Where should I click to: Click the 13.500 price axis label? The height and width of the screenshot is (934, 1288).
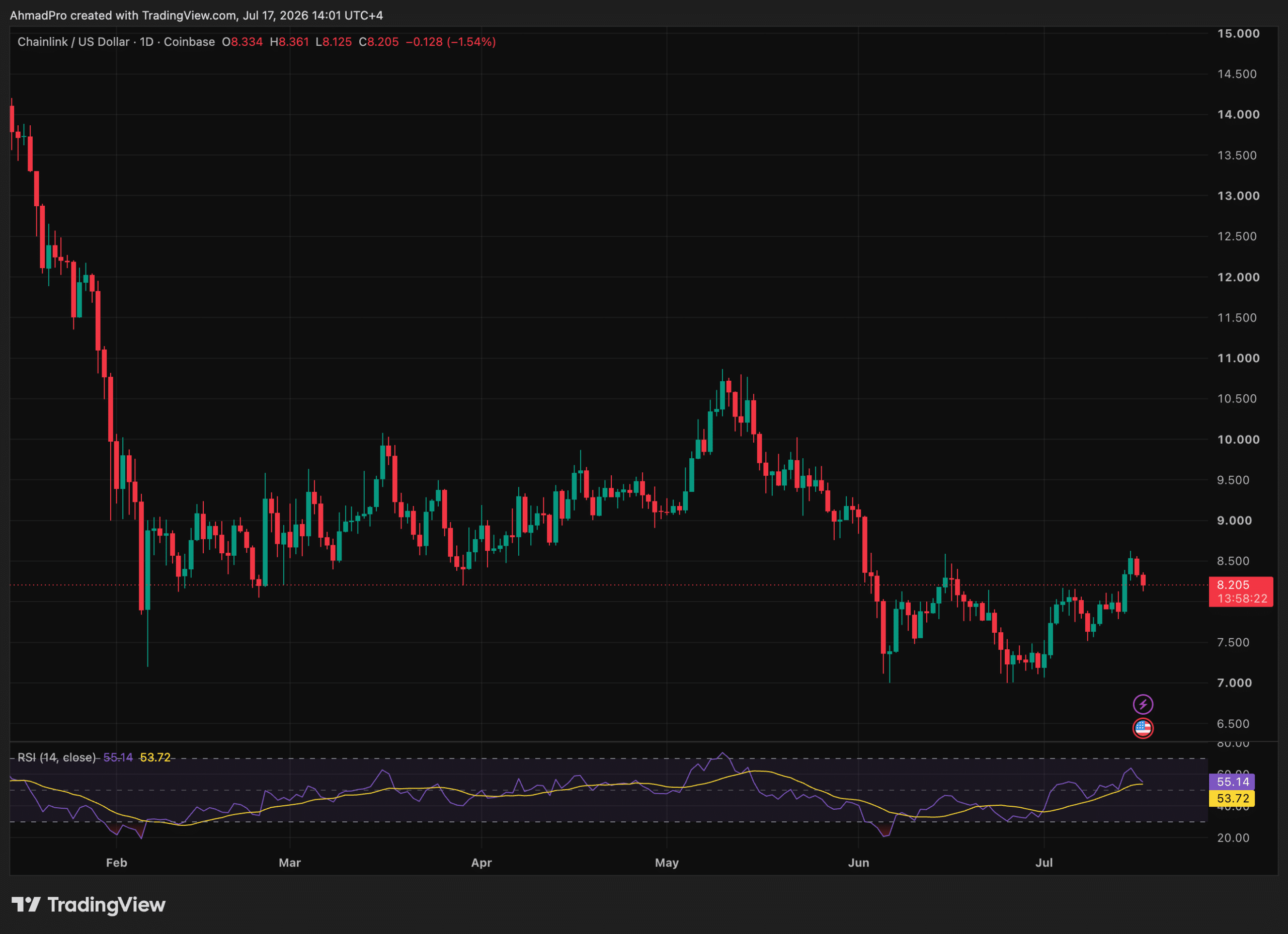point(1237,155)
